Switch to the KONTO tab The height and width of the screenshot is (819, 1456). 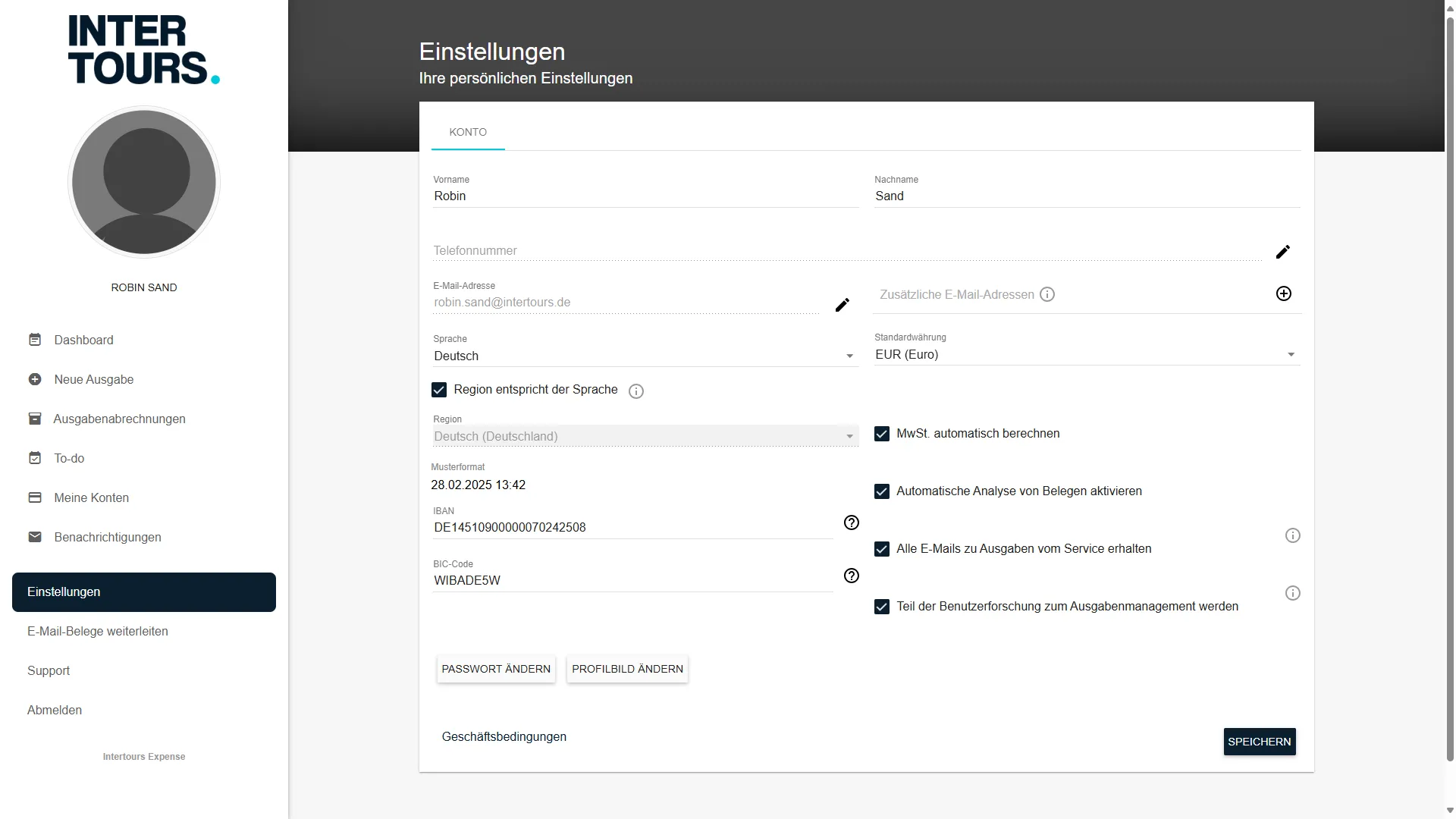tap(468, 132)
